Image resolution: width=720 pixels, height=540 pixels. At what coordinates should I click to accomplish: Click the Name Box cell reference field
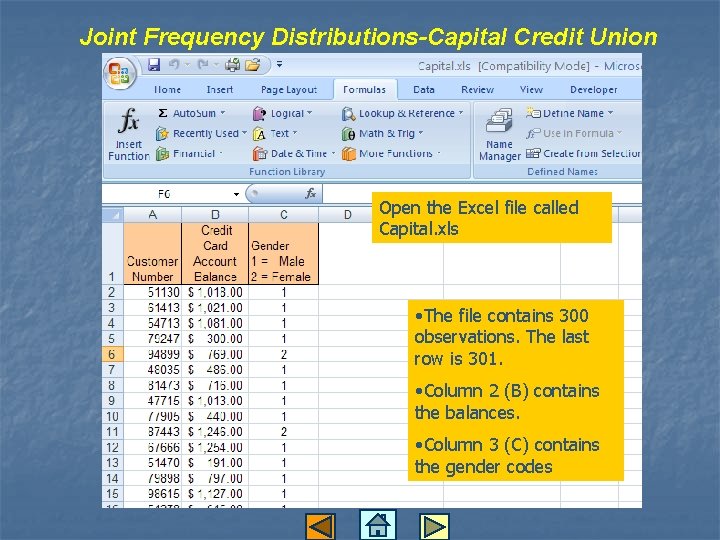168,194
